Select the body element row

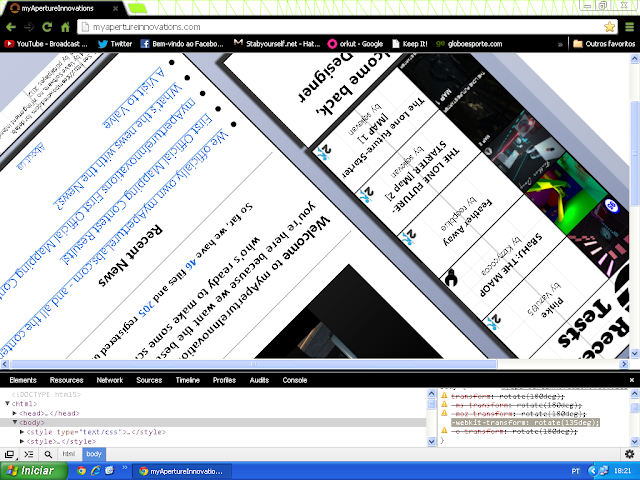(213, 422)
